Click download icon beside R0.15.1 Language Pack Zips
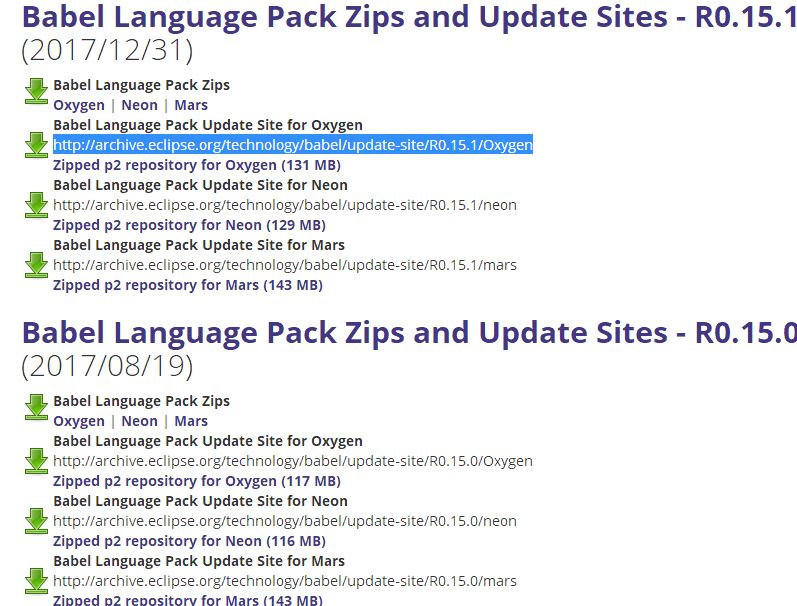The image size is (797, 606). 36,92
